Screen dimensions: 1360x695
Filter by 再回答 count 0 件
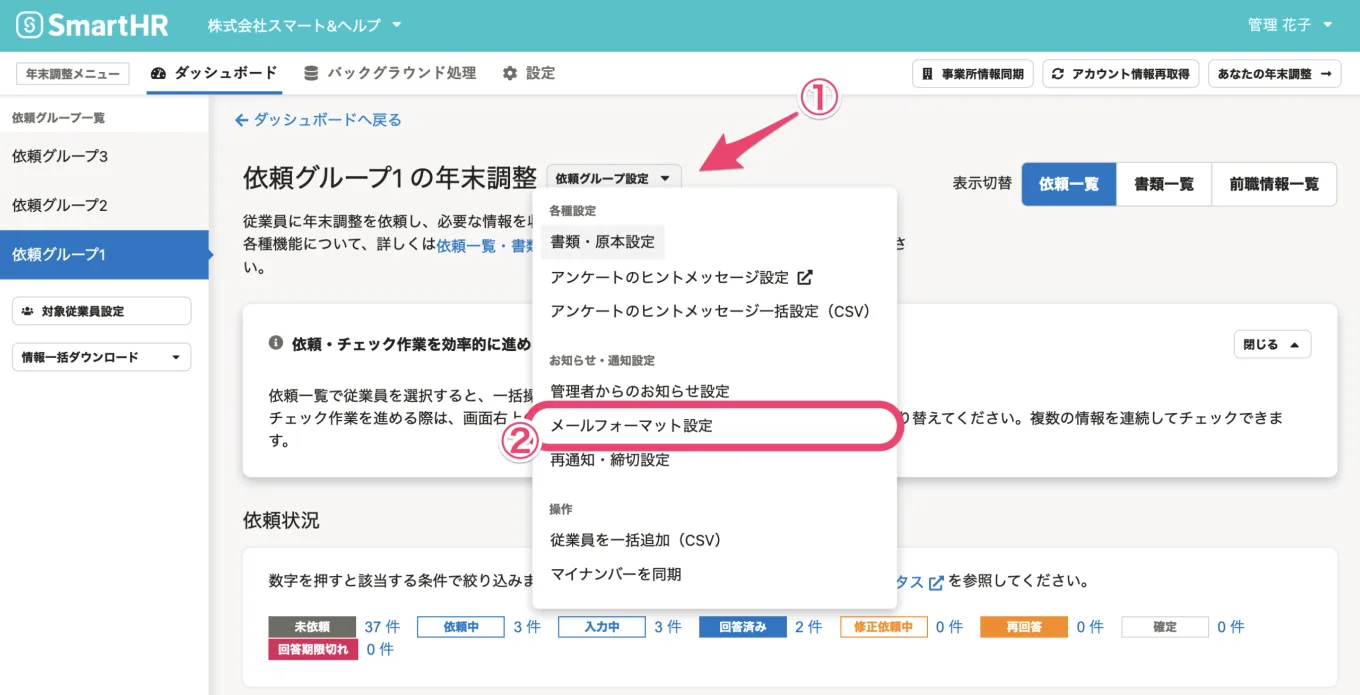[x=1090, y=627]
